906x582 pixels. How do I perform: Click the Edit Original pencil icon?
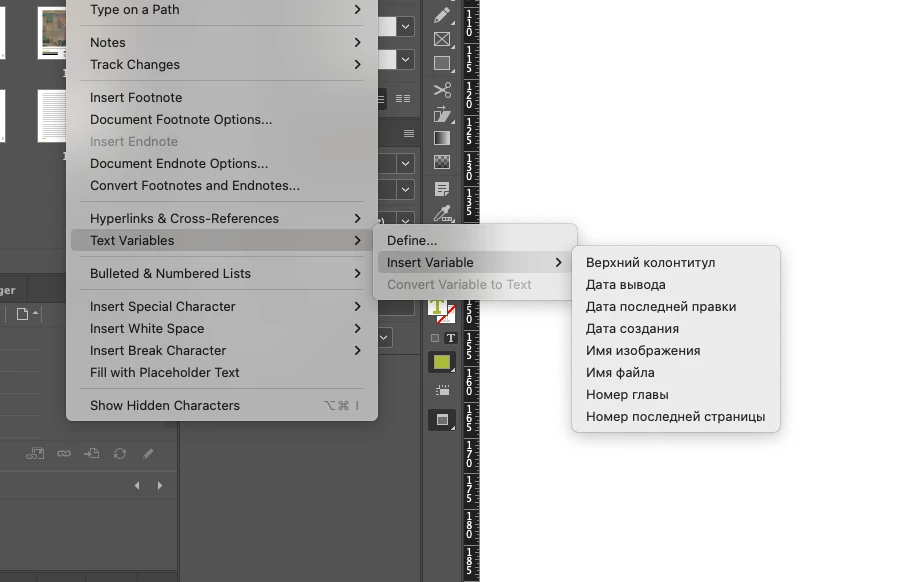tap(148, 454)
